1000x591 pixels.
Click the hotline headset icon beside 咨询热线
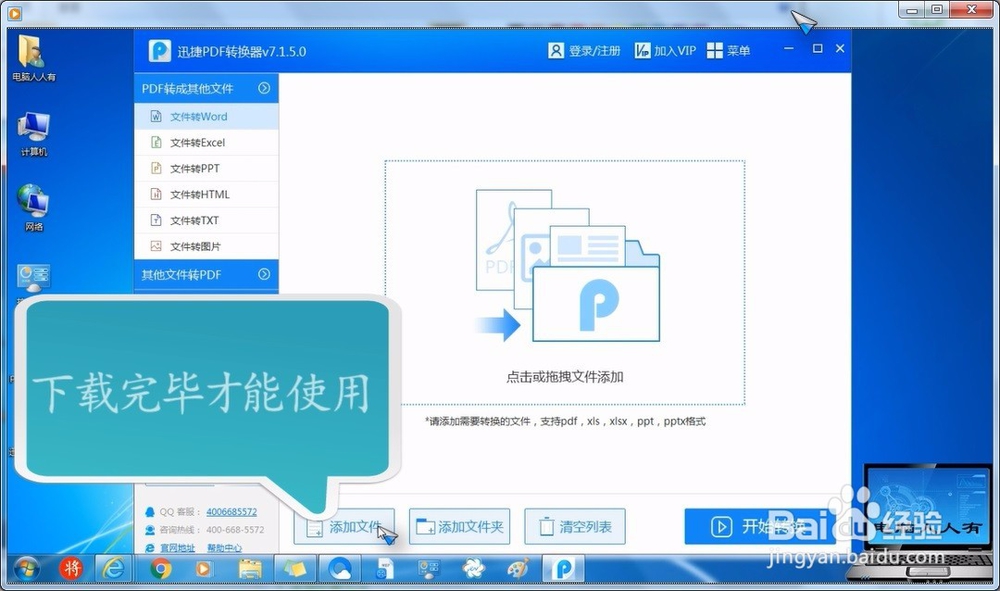(150, 530)
